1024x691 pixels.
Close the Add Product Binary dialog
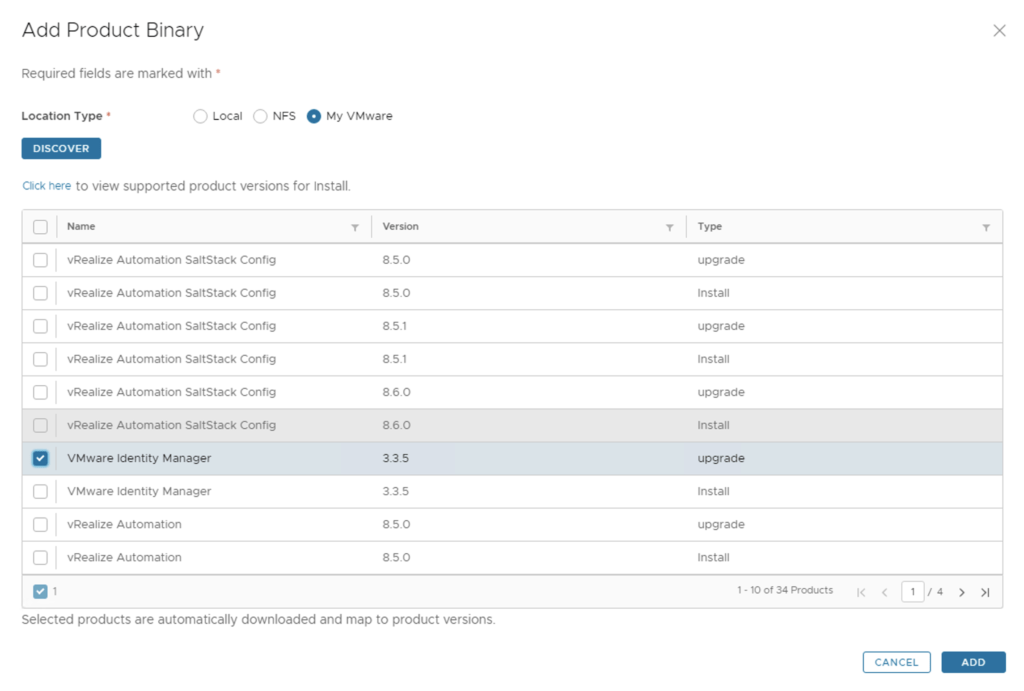(999, 31)
